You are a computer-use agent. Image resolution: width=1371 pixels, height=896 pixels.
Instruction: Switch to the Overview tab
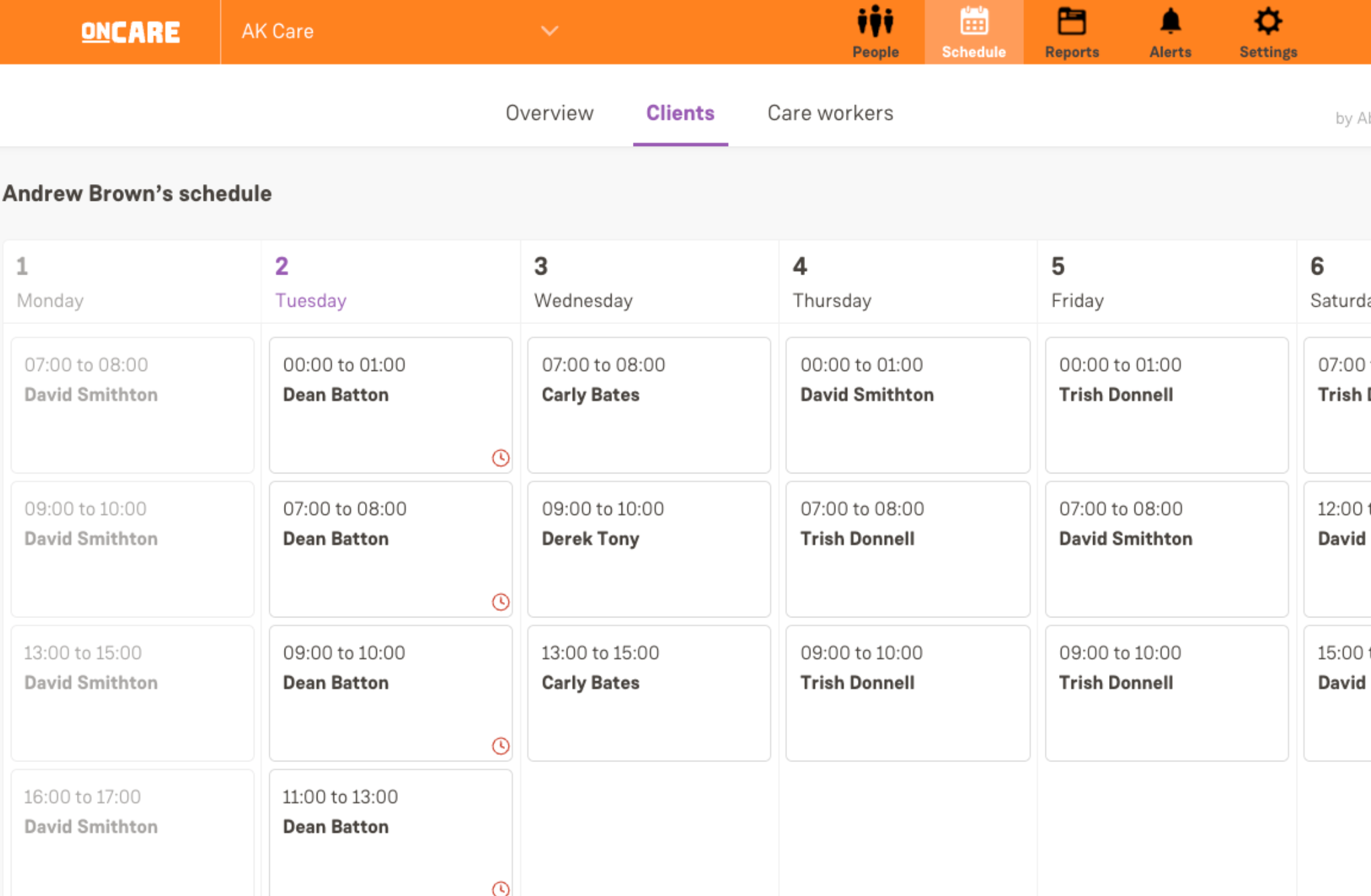(549, 113)
